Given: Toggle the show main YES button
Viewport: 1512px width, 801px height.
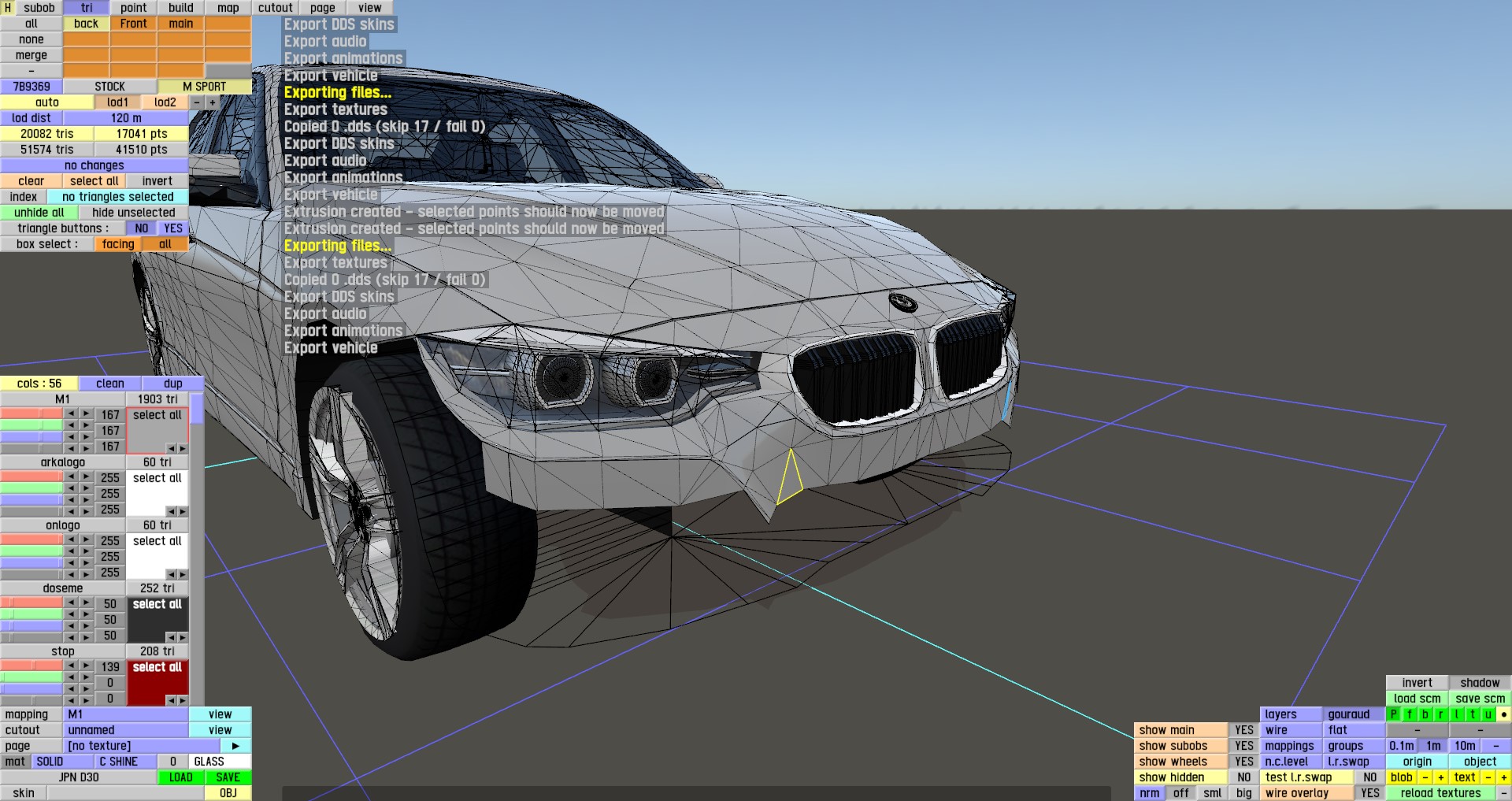Looking at the screenshot, I should (1244, 730).
